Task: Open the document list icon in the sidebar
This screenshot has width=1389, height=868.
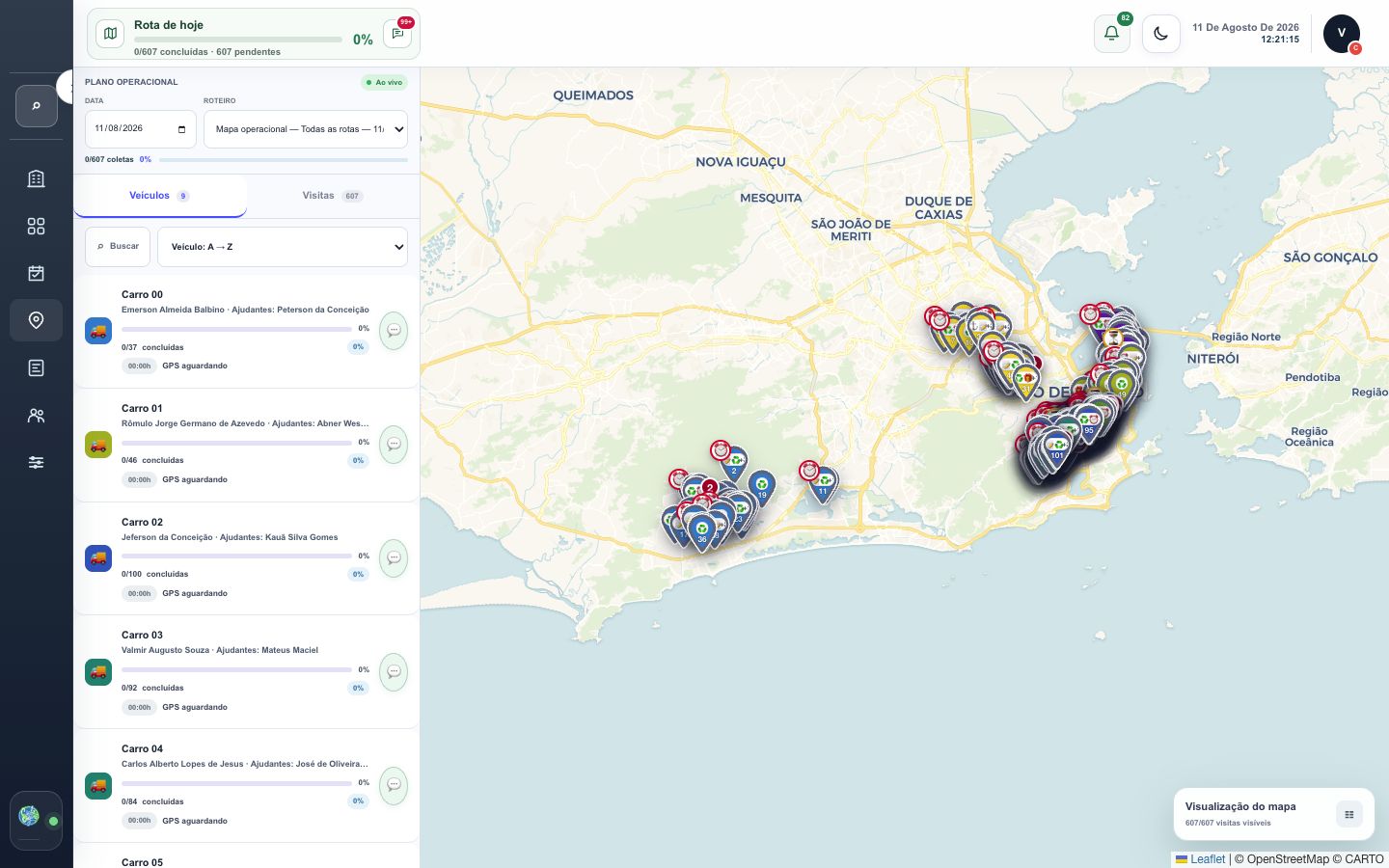Action: pos(37,367)
